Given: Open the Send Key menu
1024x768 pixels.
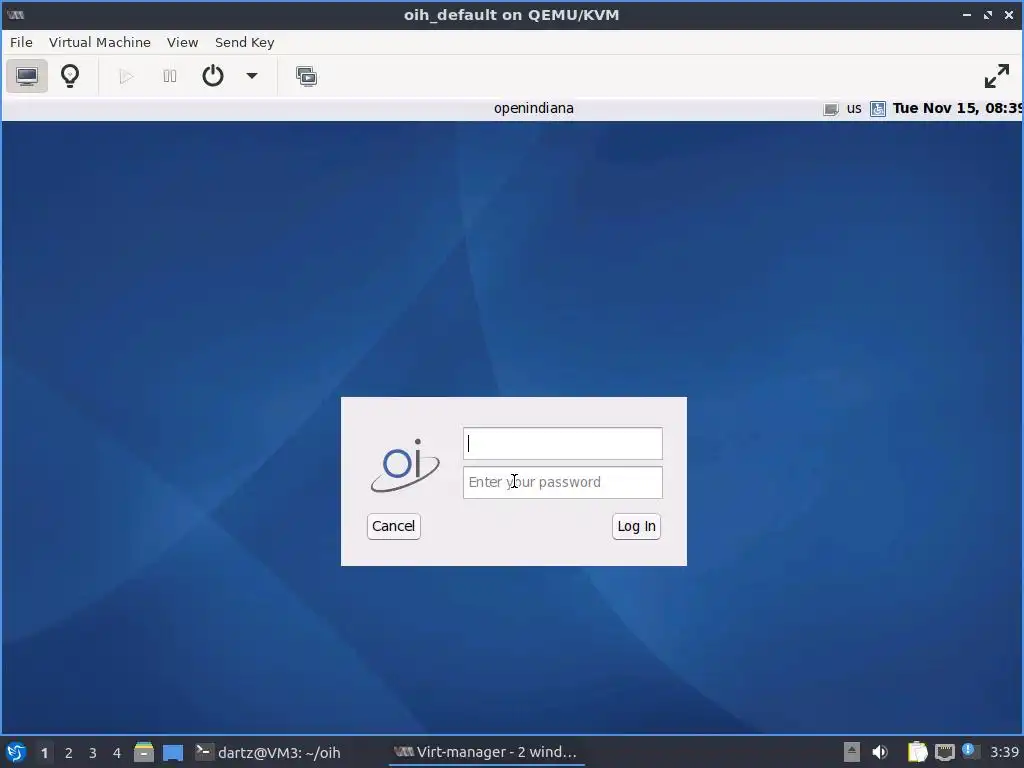Looking at the screenshot, I should [x=245, y=42].
